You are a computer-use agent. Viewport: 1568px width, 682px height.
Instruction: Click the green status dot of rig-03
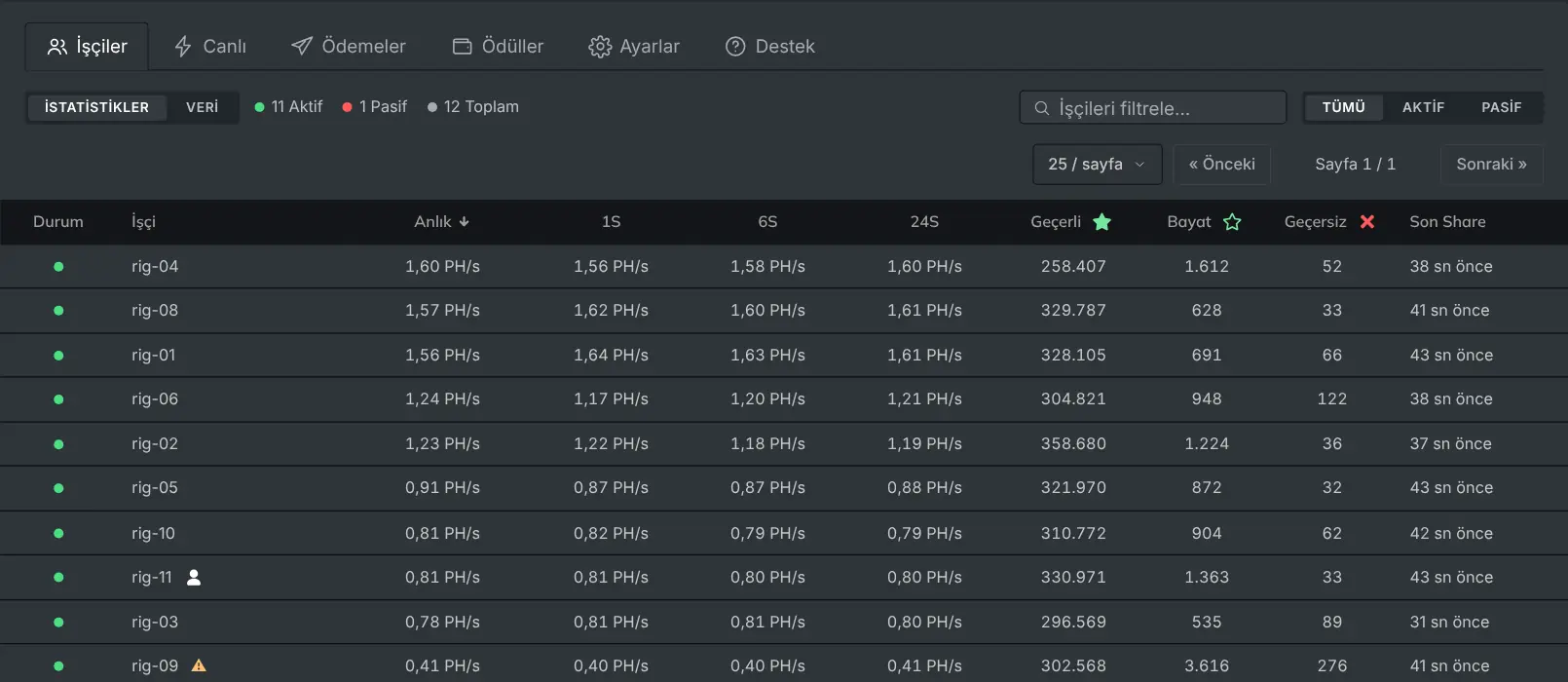point(58,623)
